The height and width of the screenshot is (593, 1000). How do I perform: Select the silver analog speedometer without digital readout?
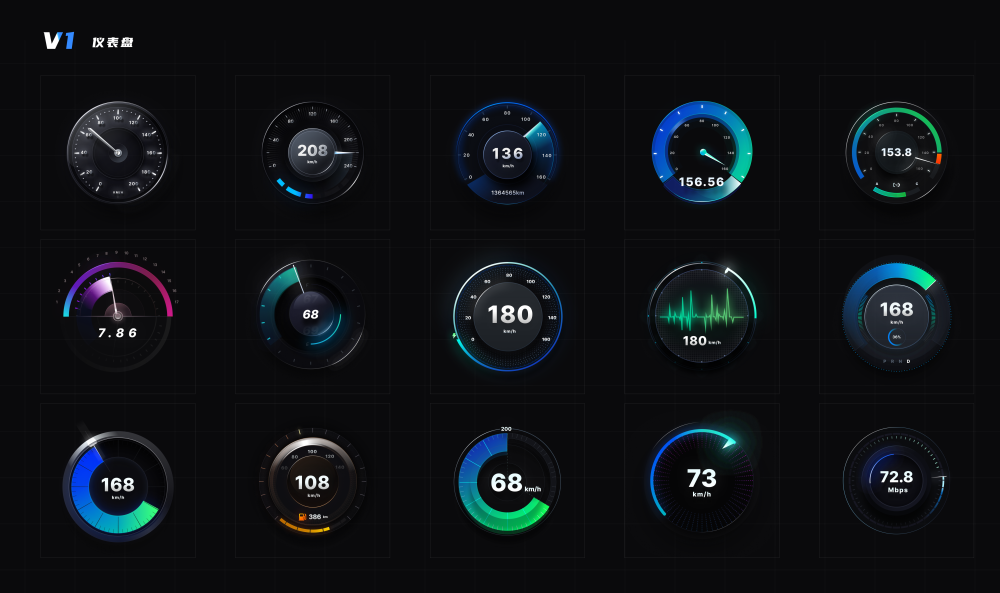point(117,152)
